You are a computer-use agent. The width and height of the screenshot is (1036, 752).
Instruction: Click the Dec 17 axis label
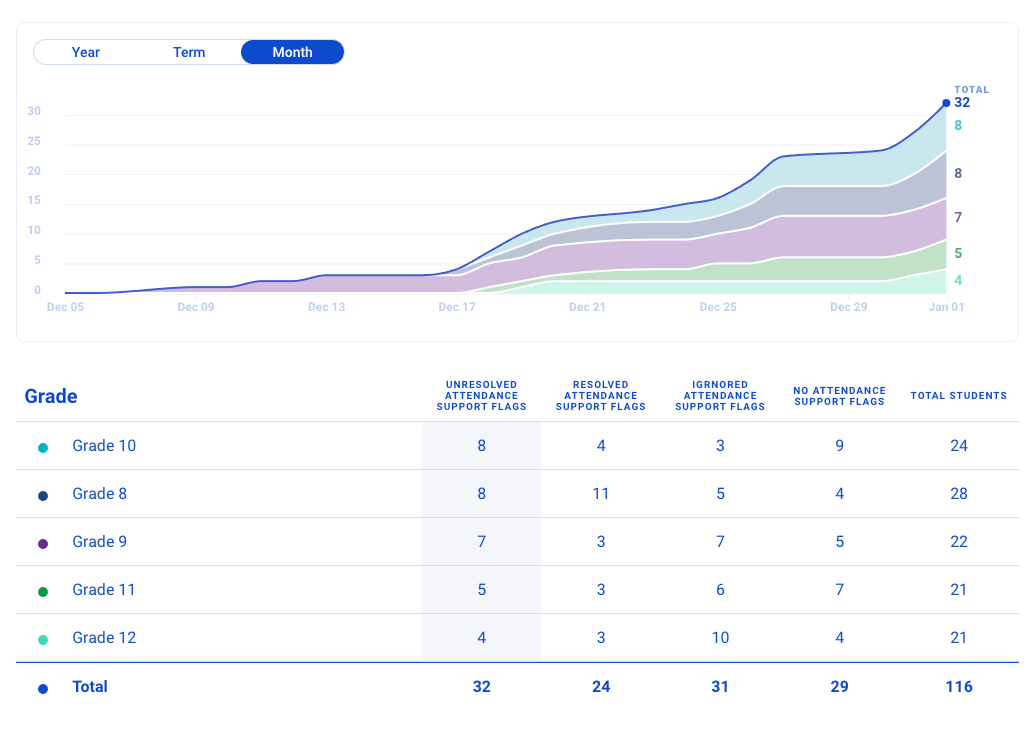coord(457,307)
